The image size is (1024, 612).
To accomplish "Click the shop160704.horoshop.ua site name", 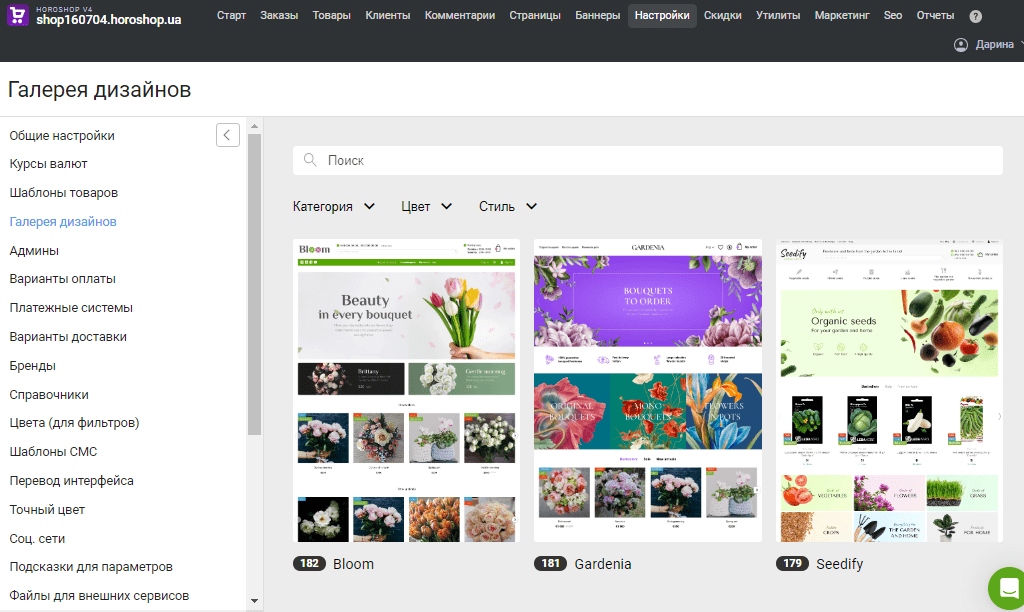I will click(x=108, y=20).
